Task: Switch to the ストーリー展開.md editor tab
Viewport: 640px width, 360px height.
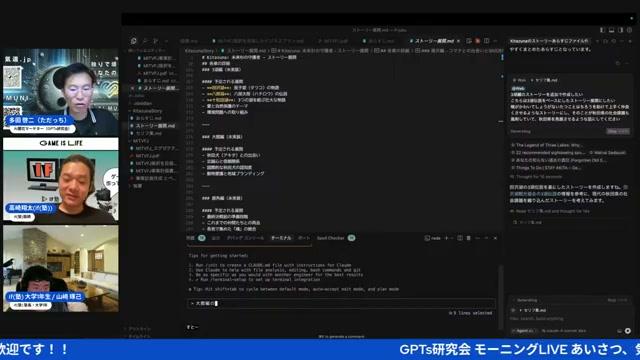Action: [434, 41]
